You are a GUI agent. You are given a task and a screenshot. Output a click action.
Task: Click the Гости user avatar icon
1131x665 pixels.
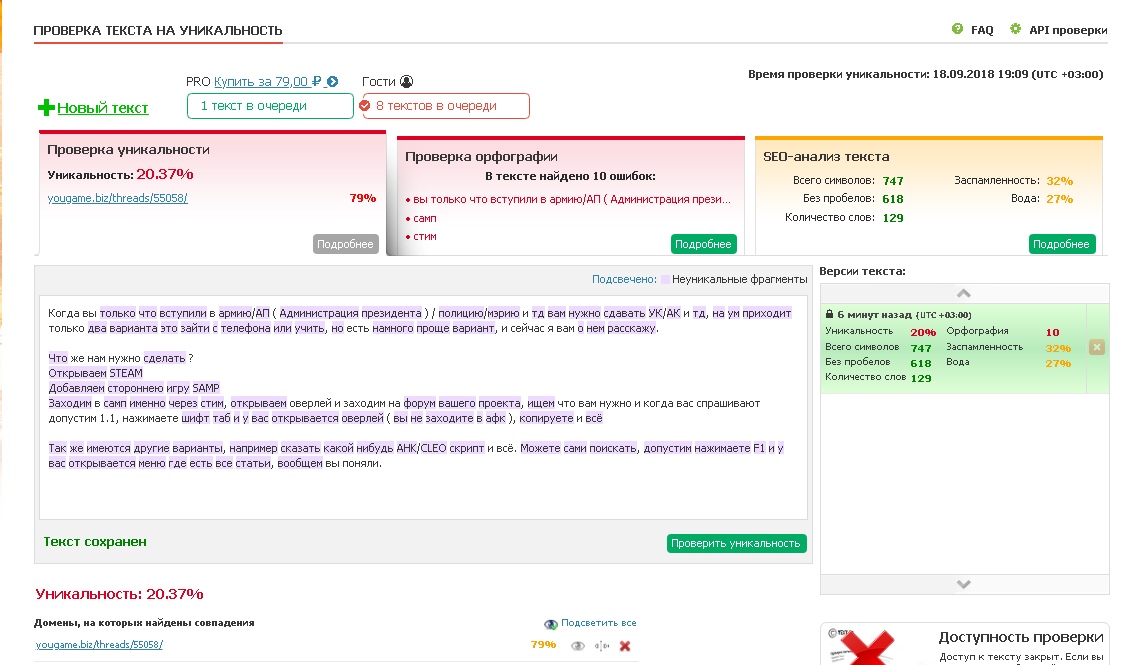tap(406, 82)
